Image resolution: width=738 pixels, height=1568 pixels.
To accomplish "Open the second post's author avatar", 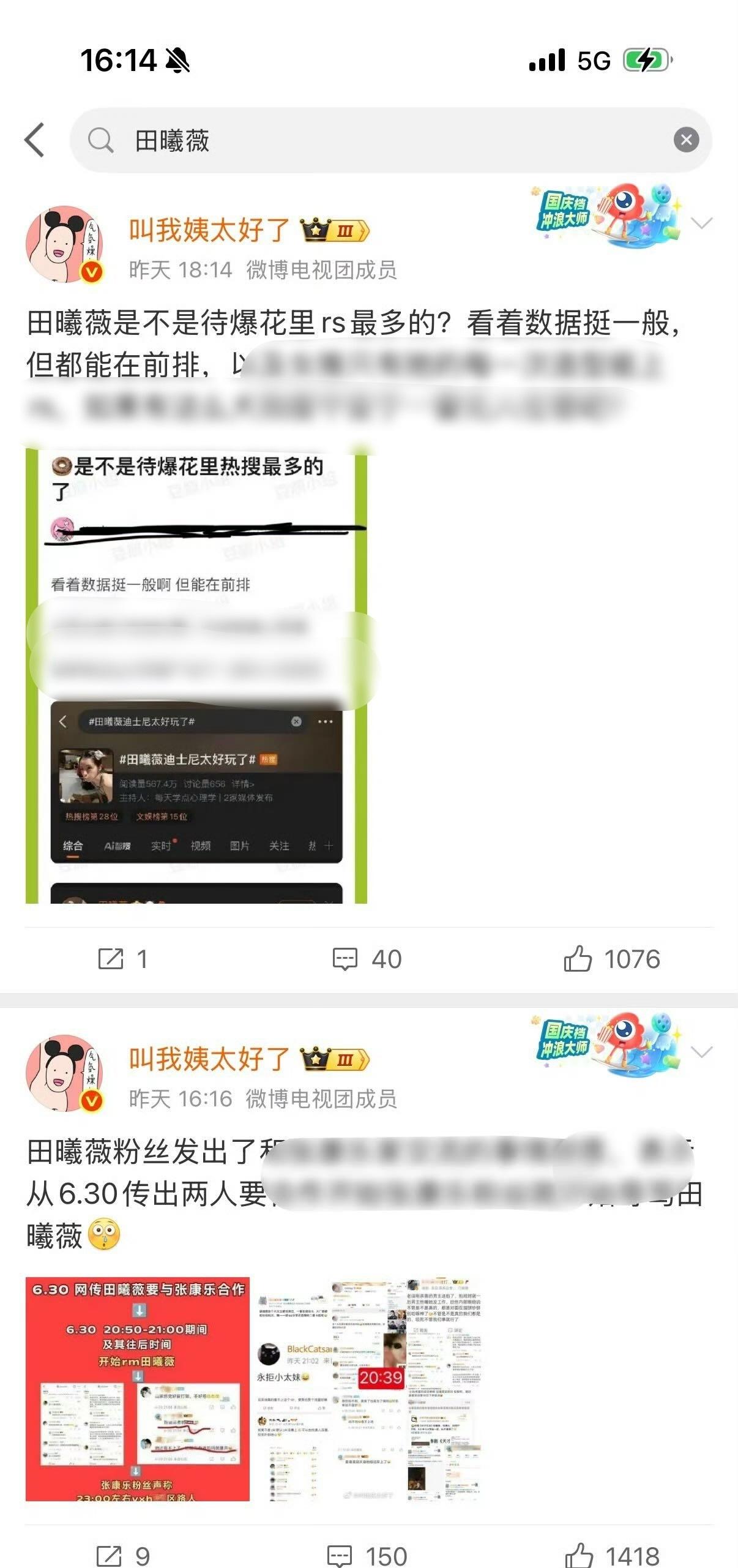I will pyautogui.click(x=65, y=1073).
